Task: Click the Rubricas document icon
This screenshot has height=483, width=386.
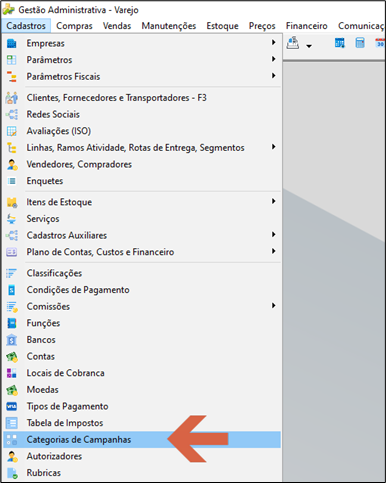Action: 12,473
